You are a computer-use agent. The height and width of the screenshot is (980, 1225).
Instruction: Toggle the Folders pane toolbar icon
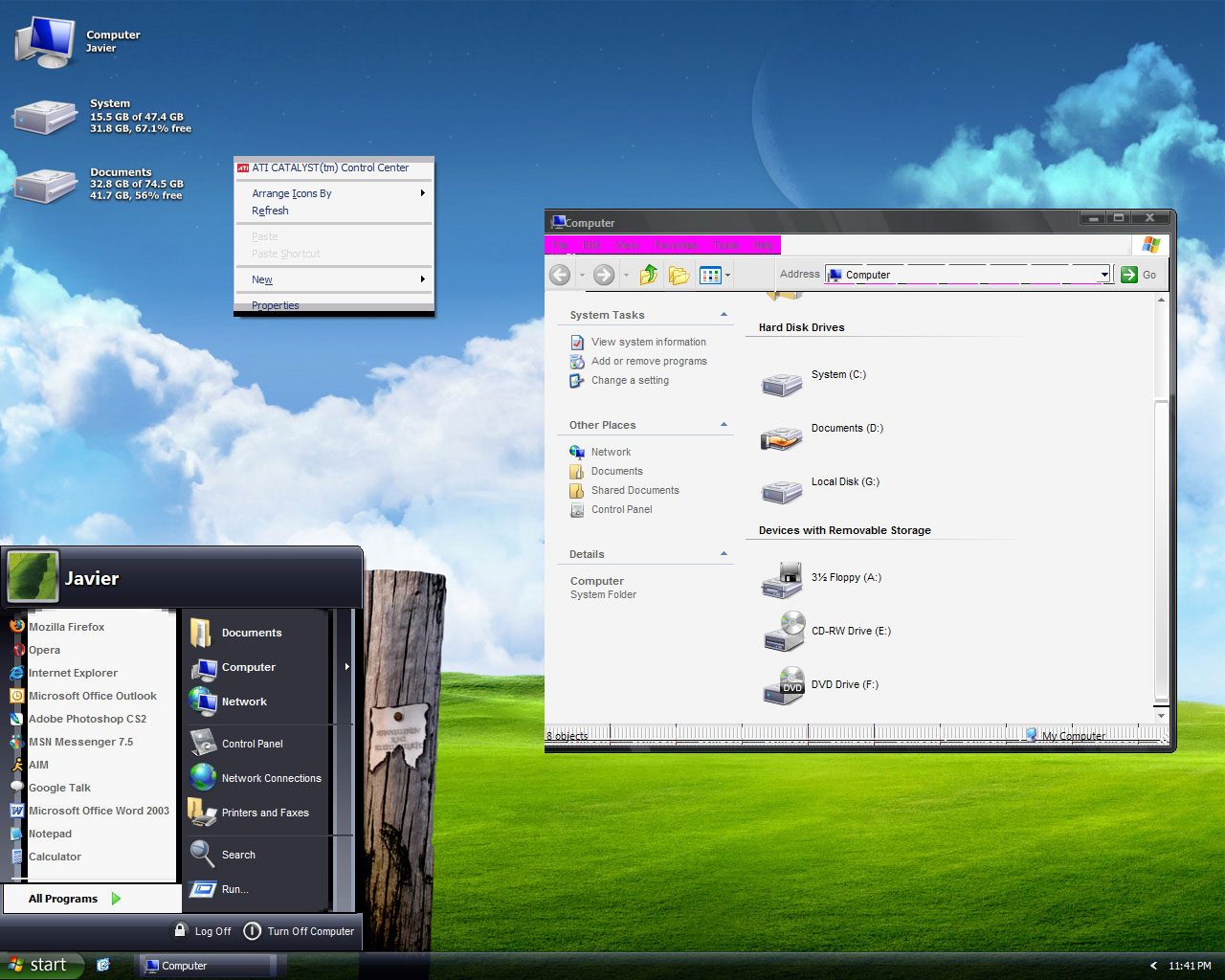tap(679, 276)
